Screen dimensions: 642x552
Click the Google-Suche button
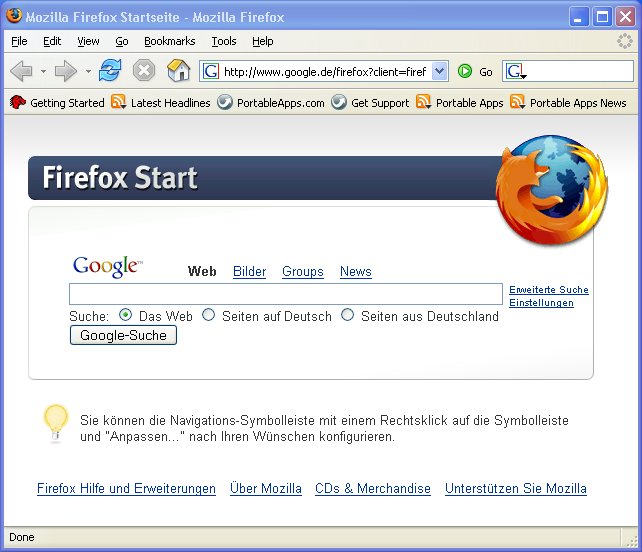click(123, 335)
